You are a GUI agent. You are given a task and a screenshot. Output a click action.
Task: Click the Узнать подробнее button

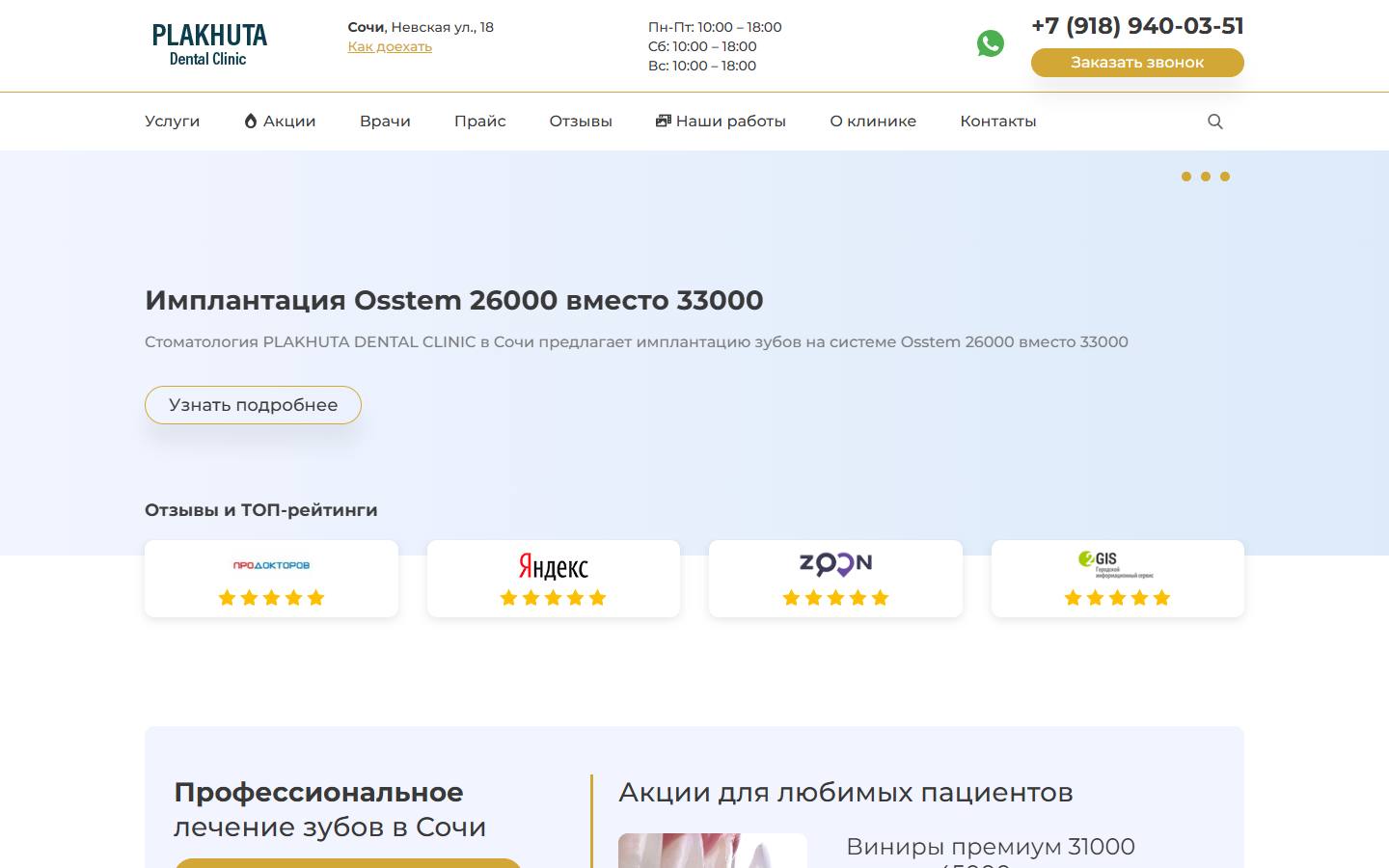click(253, 405)
